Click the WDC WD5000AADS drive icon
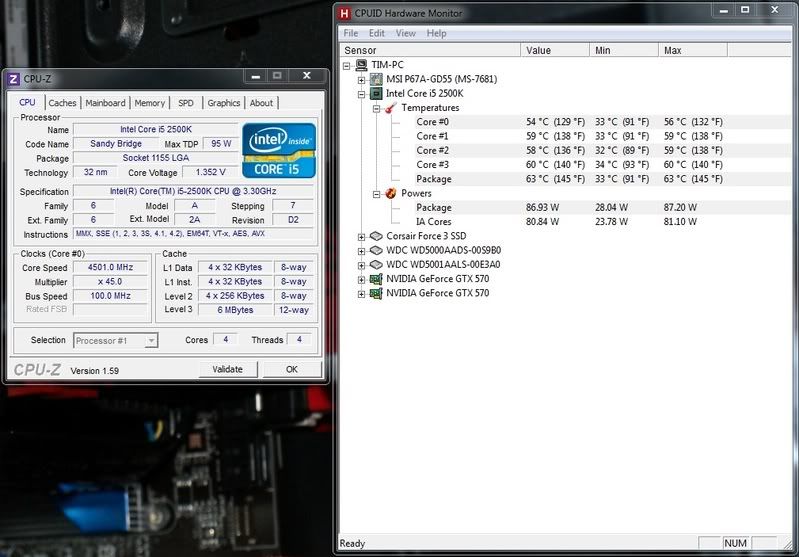Image resolution: width=799 pixels, height=557 pixels. point(376,250)
